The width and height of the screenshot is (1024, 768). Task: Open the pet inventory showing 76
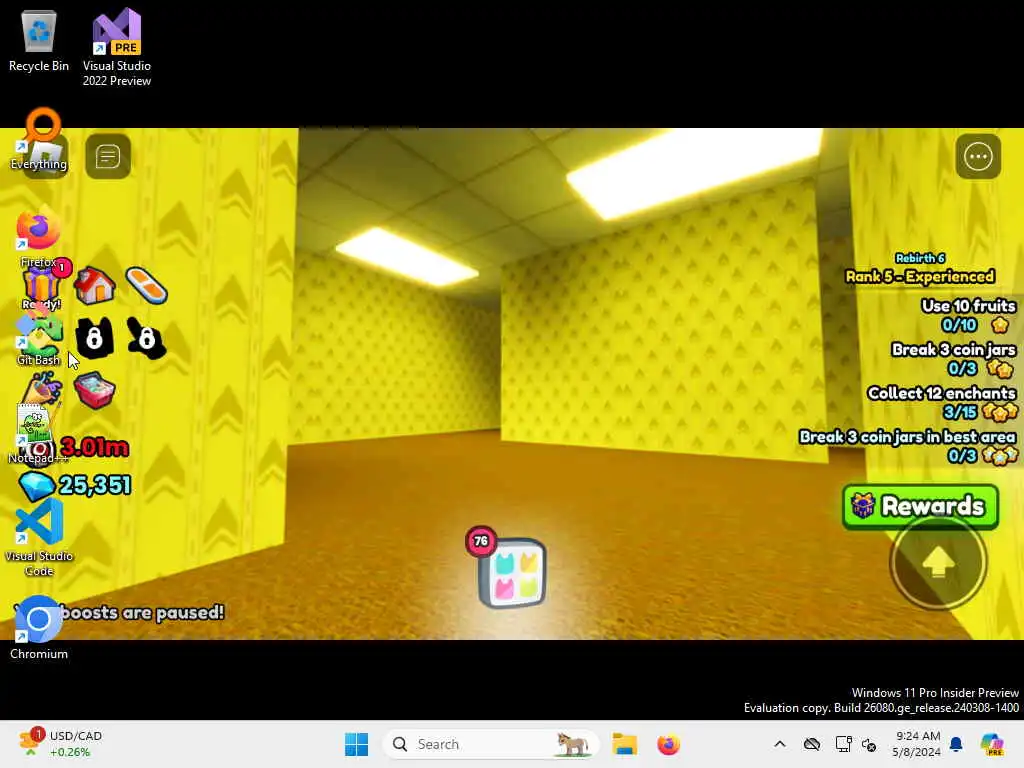point(511,573)
